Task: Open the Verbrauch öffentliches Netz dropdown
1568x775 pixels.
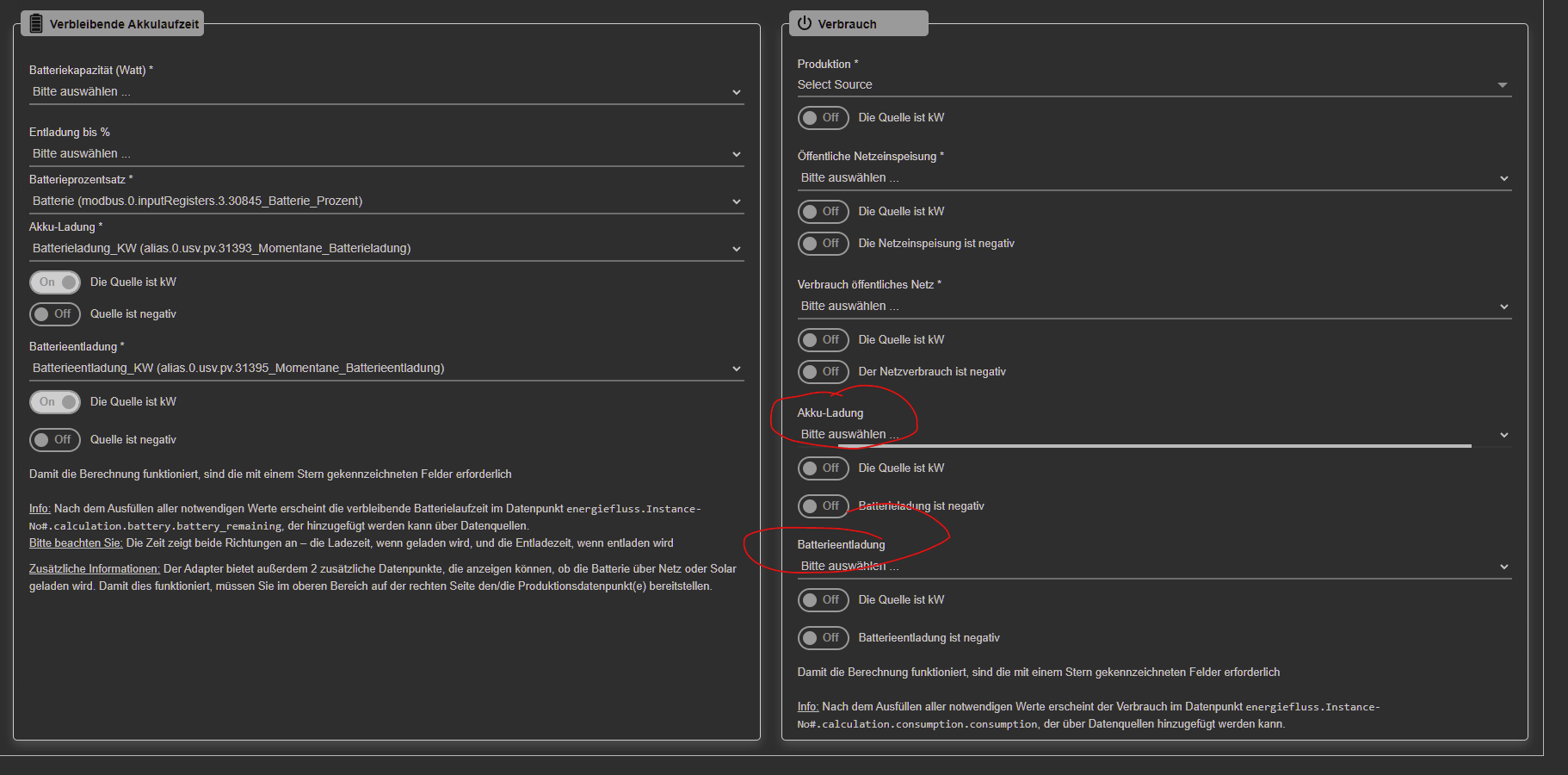Action: (x=1154, y=307)
